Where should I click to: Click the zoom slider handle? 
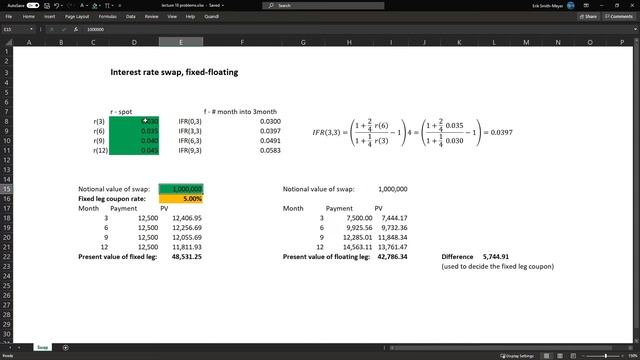coord(606,356)
